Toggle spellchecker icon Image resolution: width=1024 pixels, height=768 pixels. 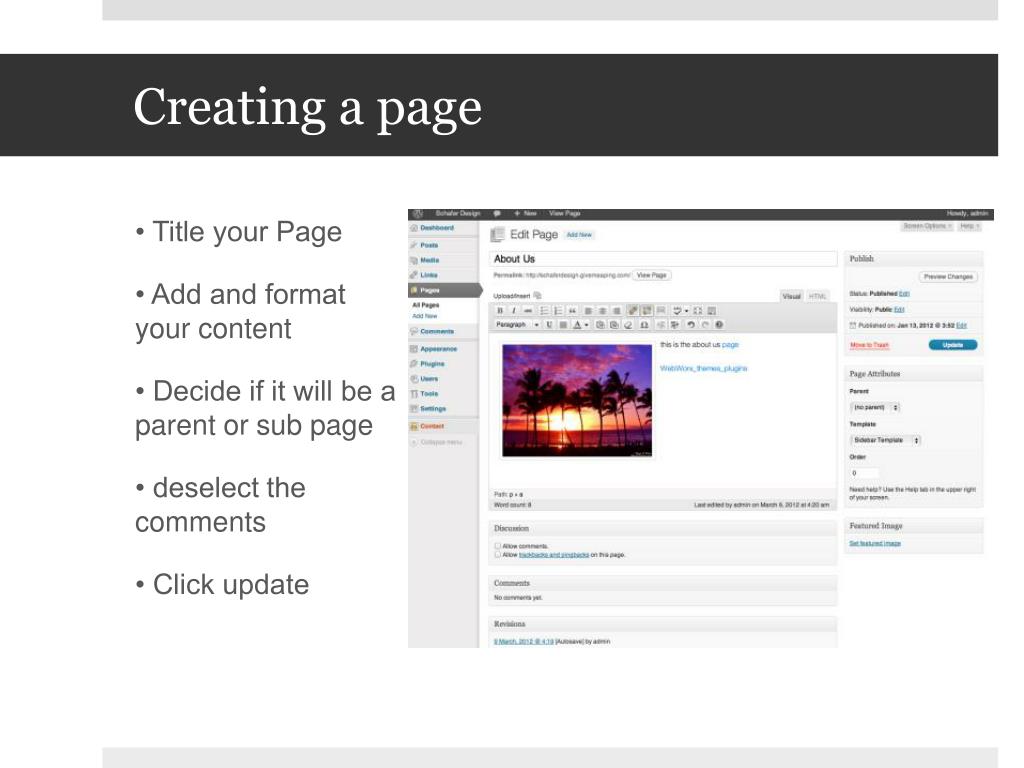click(677, 311)
